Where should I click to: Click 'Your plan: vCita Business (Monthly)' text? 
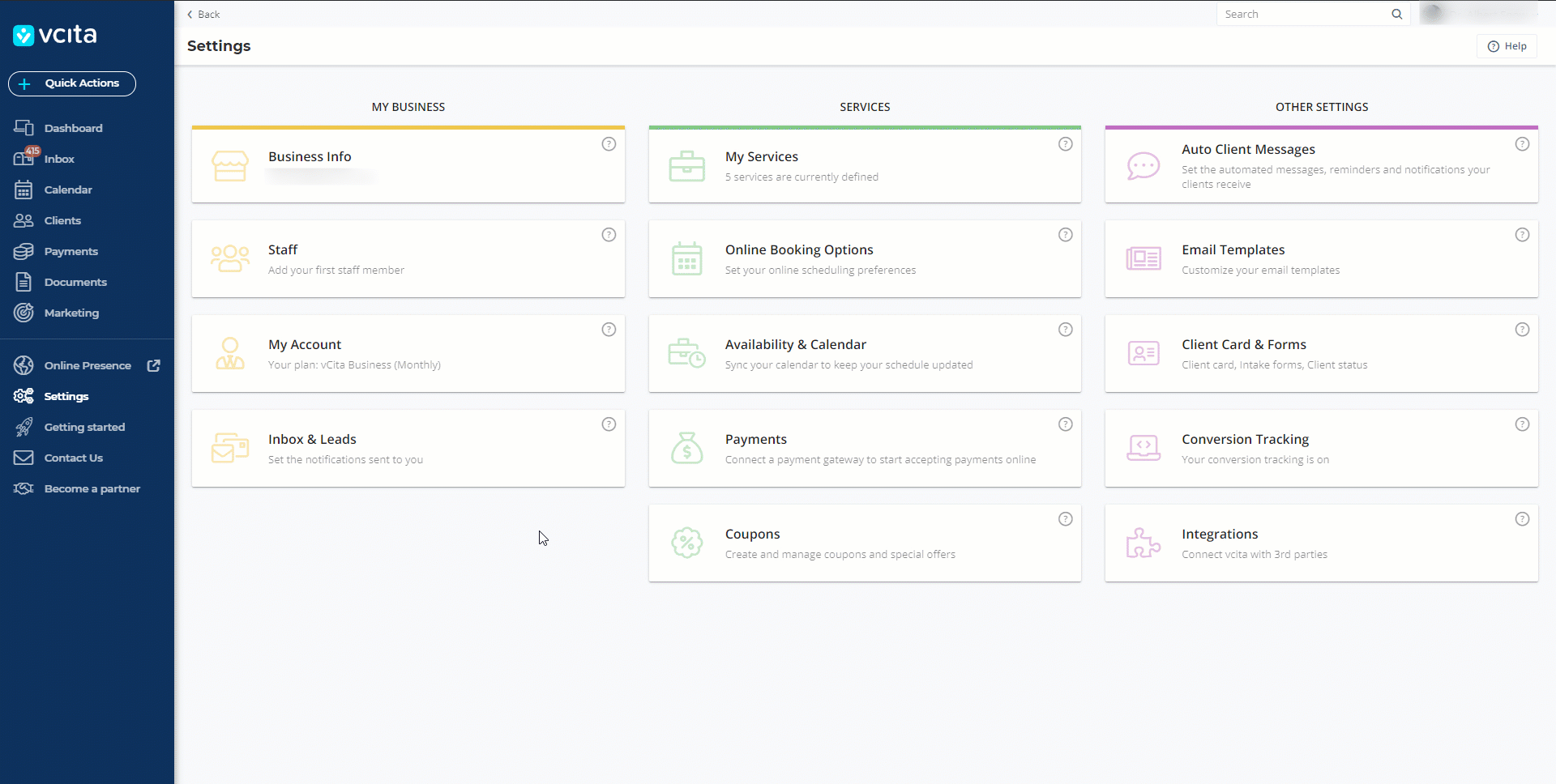coord(354,364)
